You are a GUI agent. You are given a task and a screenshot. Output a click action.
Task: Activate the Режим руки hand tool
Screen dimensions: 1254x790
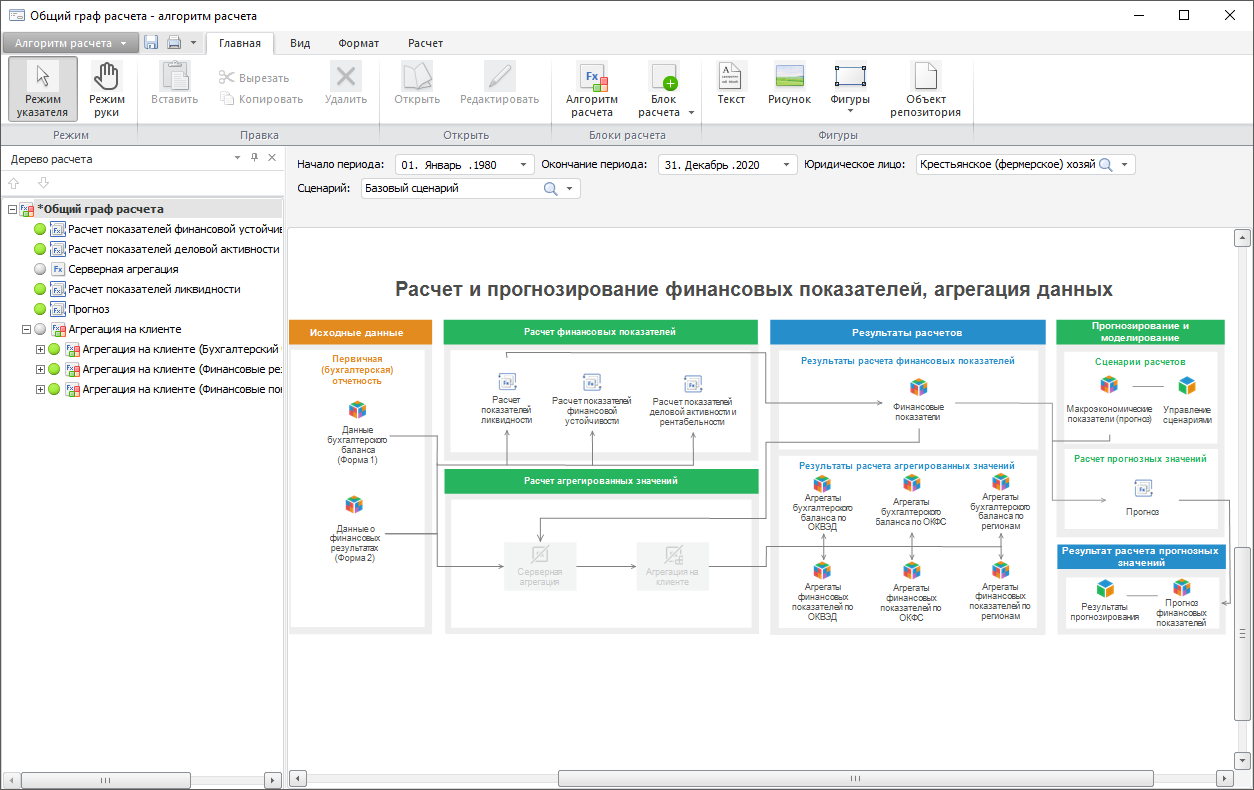107,89
